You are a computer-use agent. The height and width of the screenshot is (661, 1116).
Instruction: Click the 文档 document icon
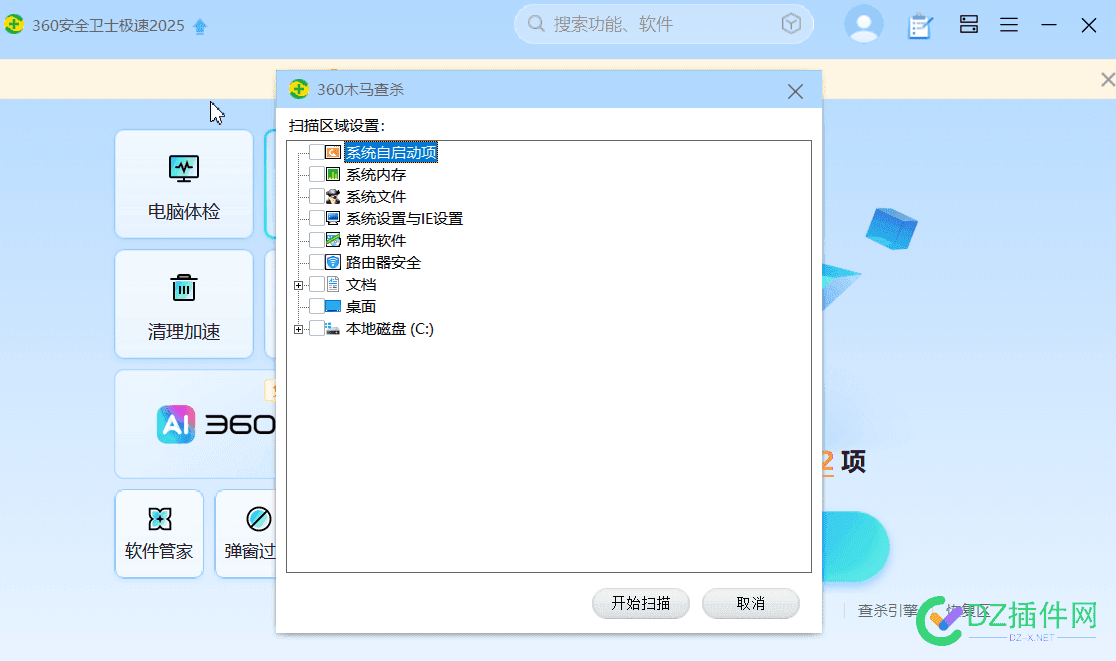tap(332, 285)
